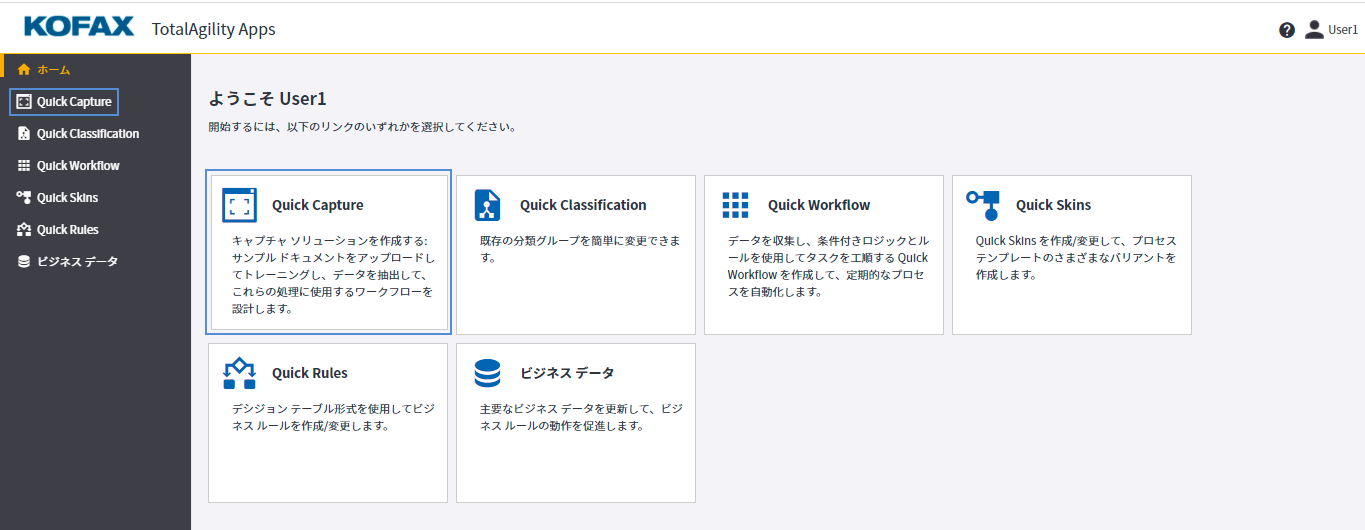Click sidebar Quick Rules icon
1365x530 pixels.
point(24,230)
